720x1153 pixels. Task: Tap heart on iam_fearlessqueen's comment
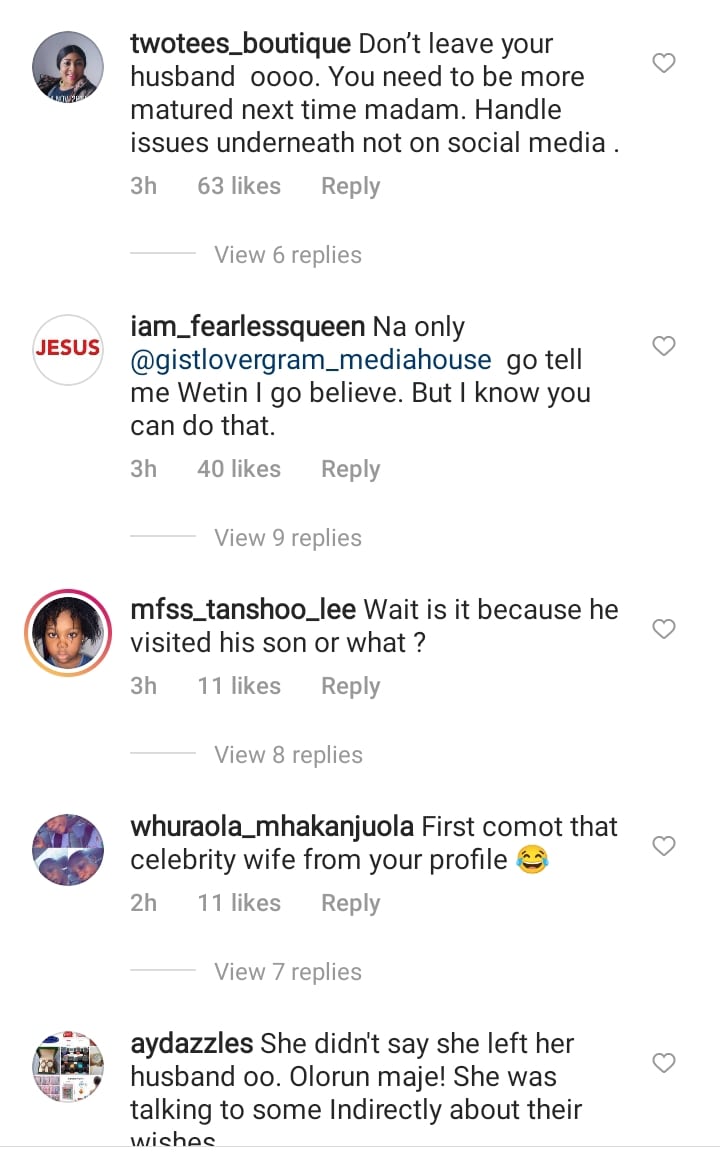664,347
